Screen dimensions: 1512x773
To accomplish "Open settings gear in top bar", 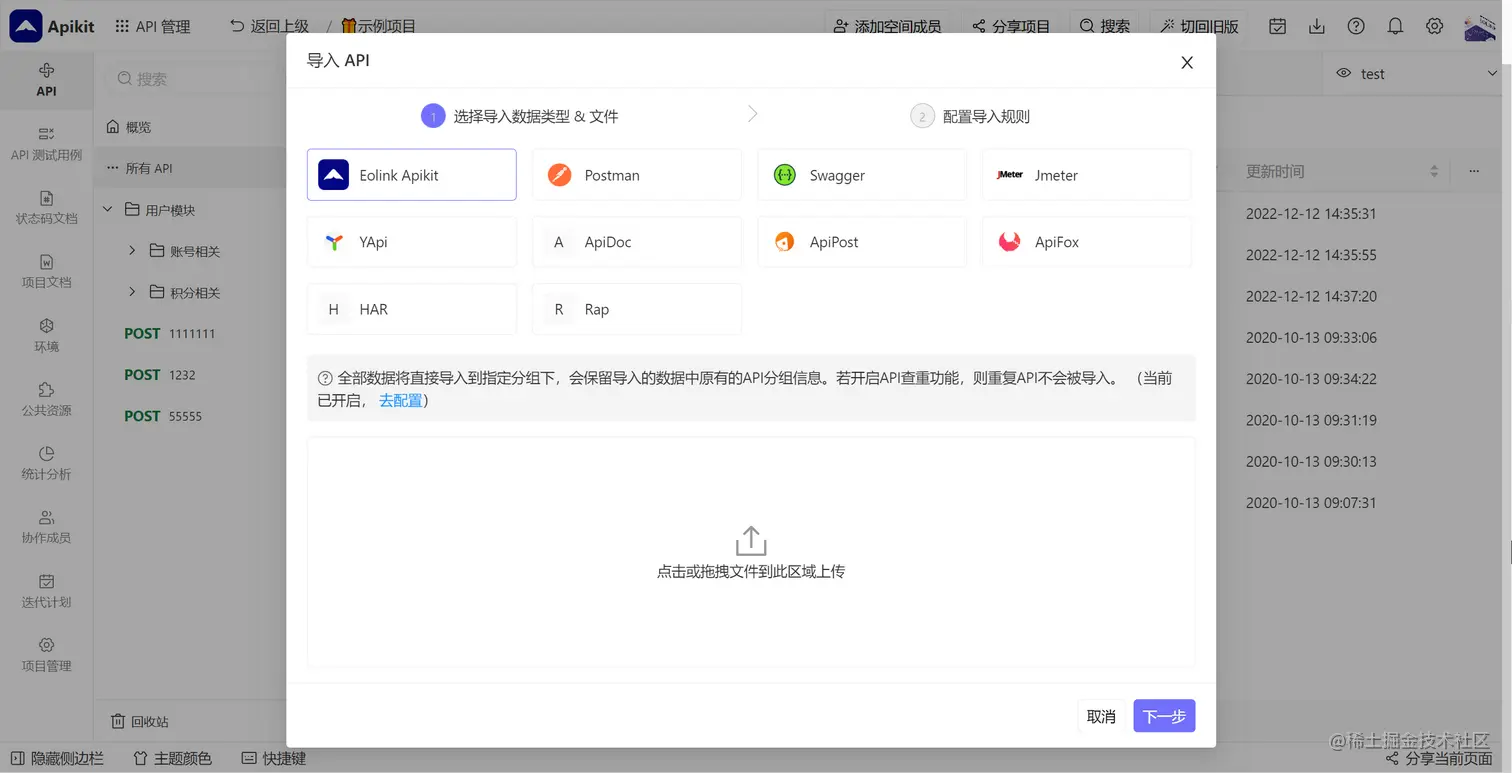I will pyautogui.click(x=1435, y=26).
